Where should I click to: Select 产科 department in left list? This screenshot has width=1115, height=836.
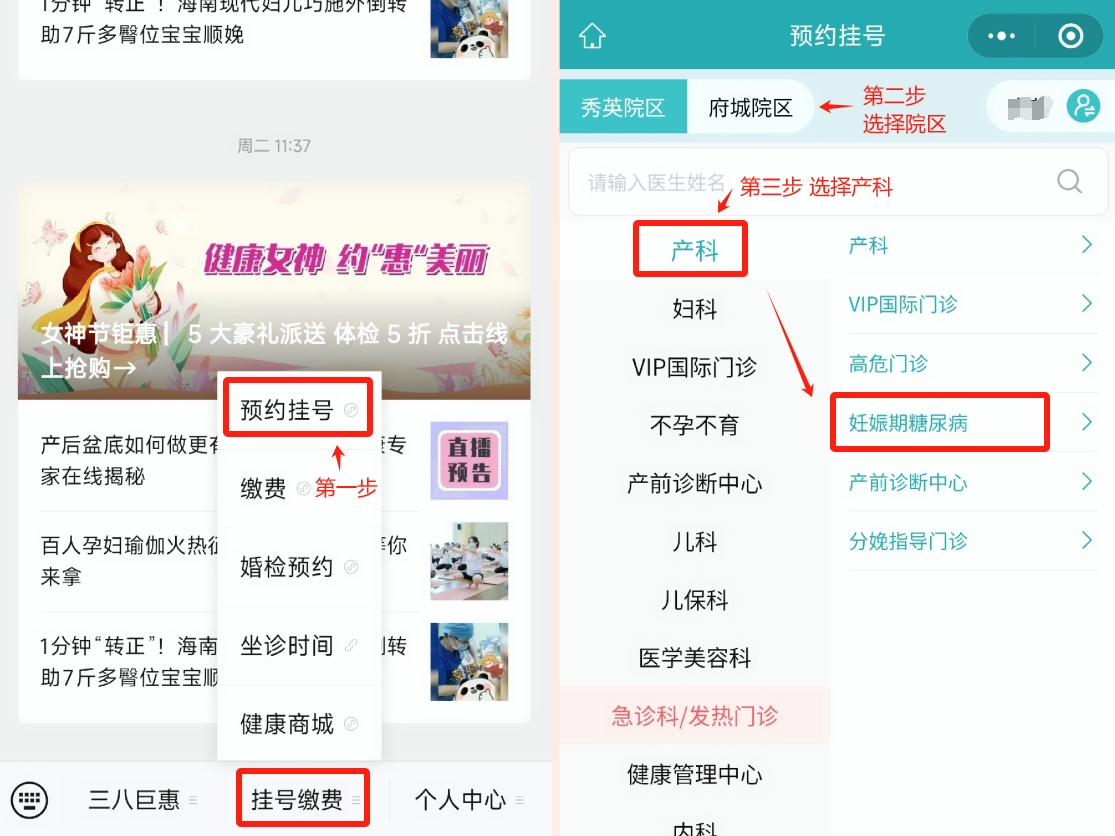(694, 250)
